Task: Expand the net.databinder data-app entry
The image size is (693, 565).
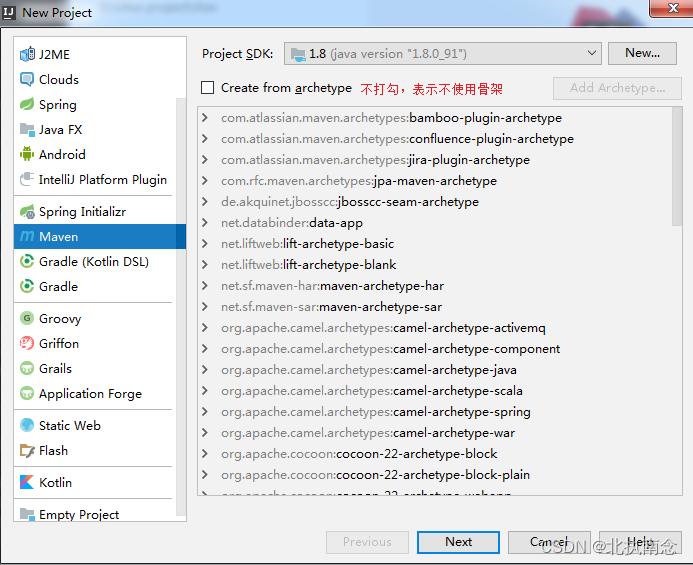Action: pos(205,223)
